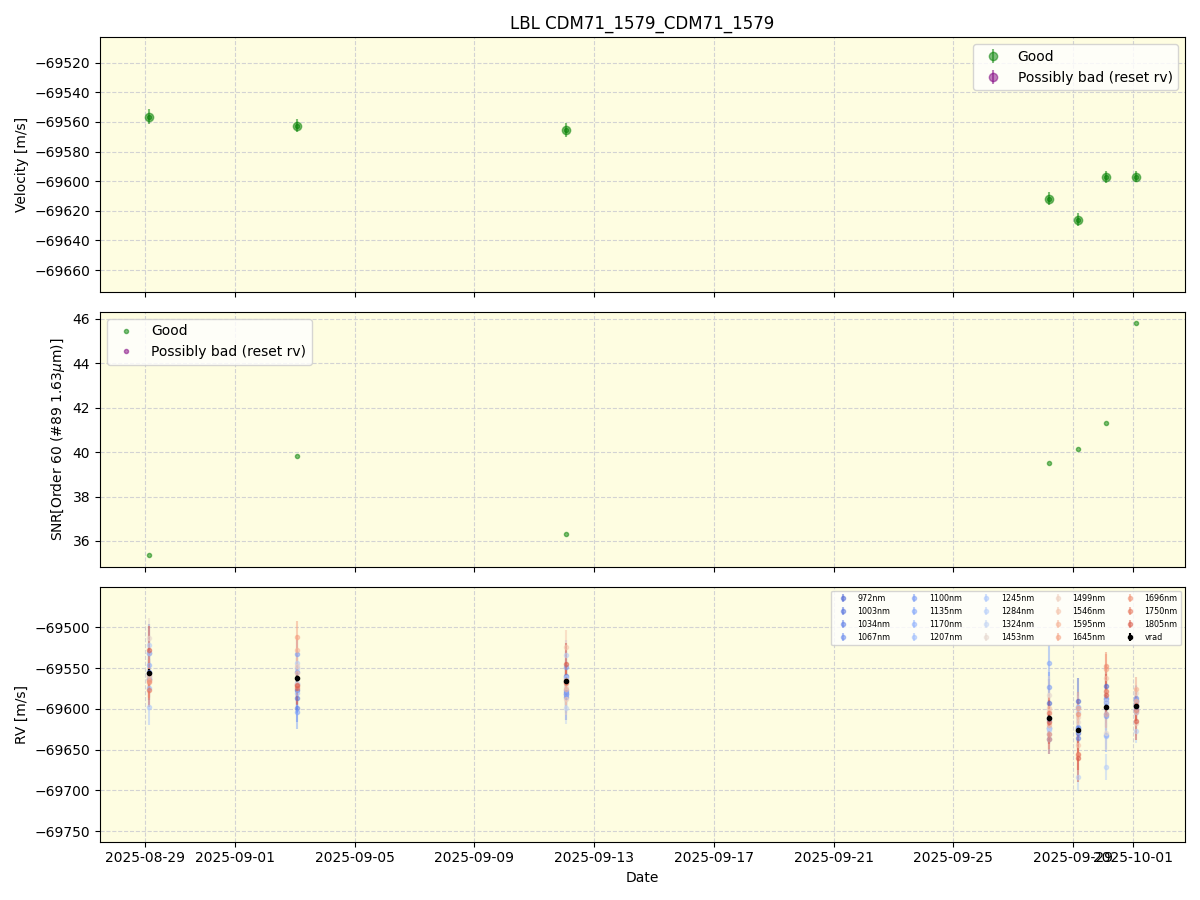Click the green "Good" marker in velocity legend
The height and width of the screenshot is (900, 1200).
tap(993, 57)
